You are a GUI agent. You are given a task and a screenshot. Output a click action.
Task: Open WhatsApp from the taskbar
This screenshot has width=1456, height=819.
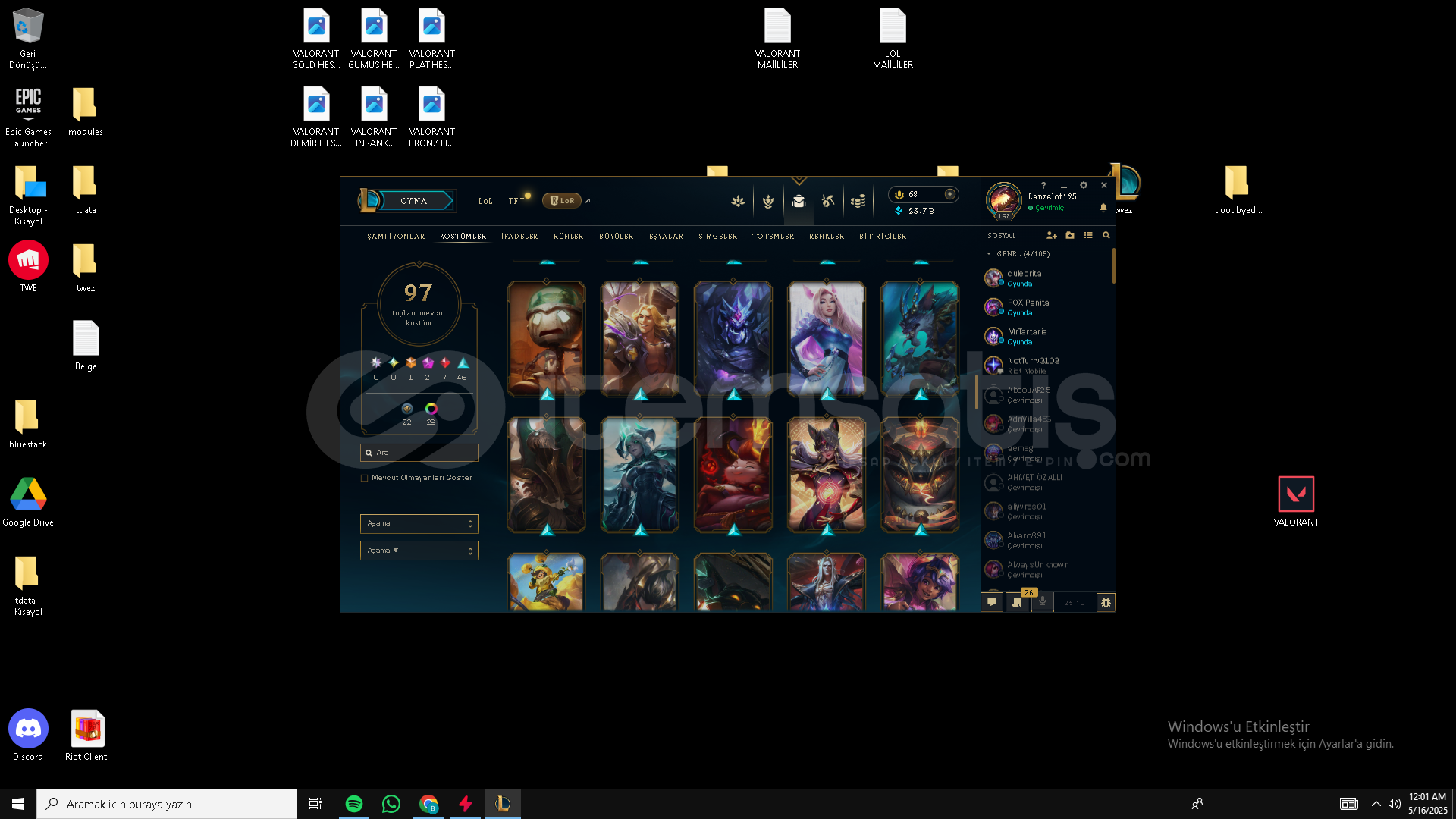click(391, 804)
